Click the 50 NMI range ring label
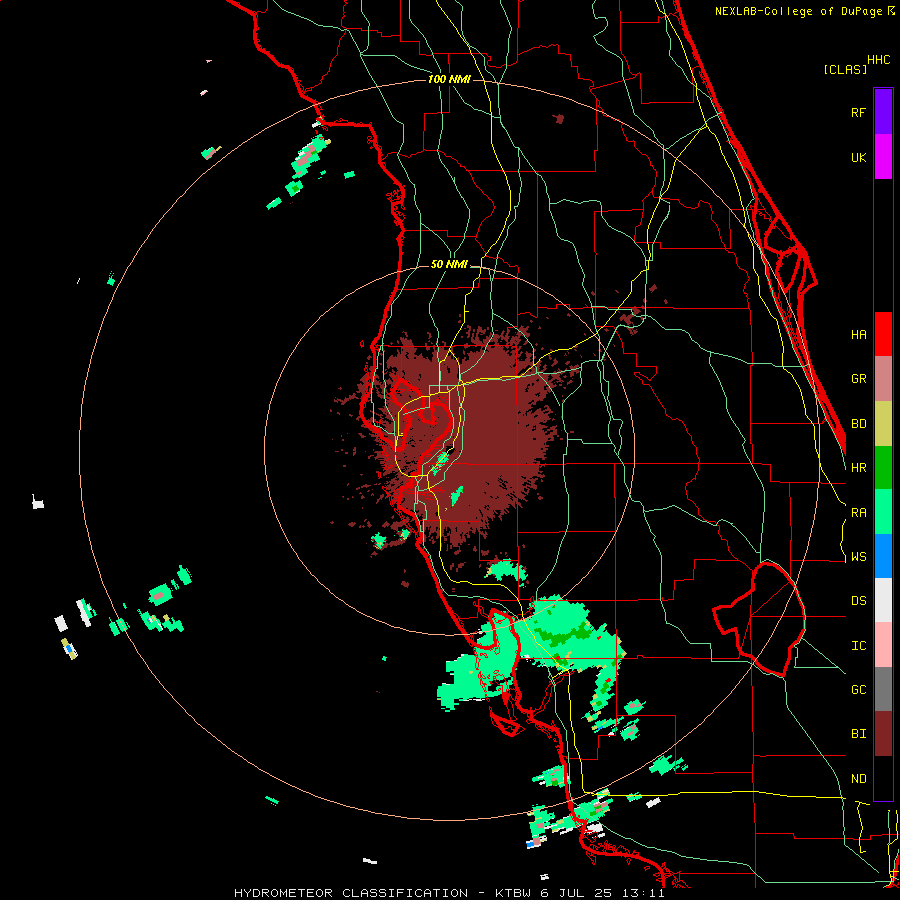900x900 pixels. pos(449,264)
